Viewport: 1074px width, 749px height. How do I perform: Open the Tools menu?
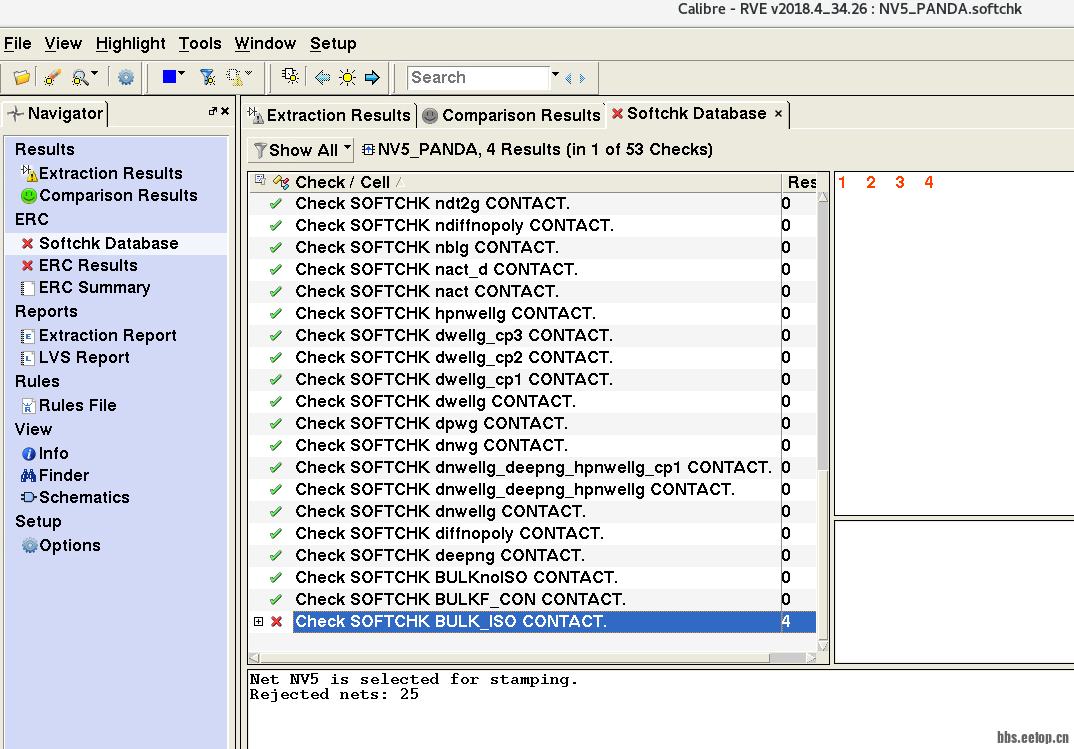[200, 44]
